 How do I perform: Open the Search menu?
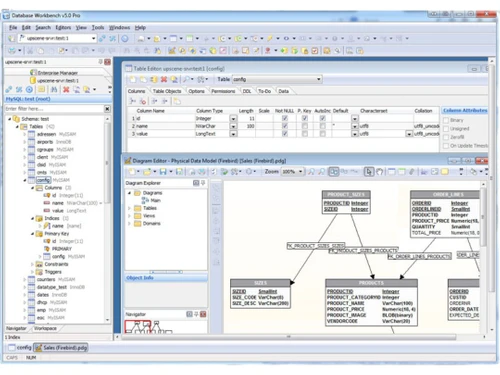(43, 28)
